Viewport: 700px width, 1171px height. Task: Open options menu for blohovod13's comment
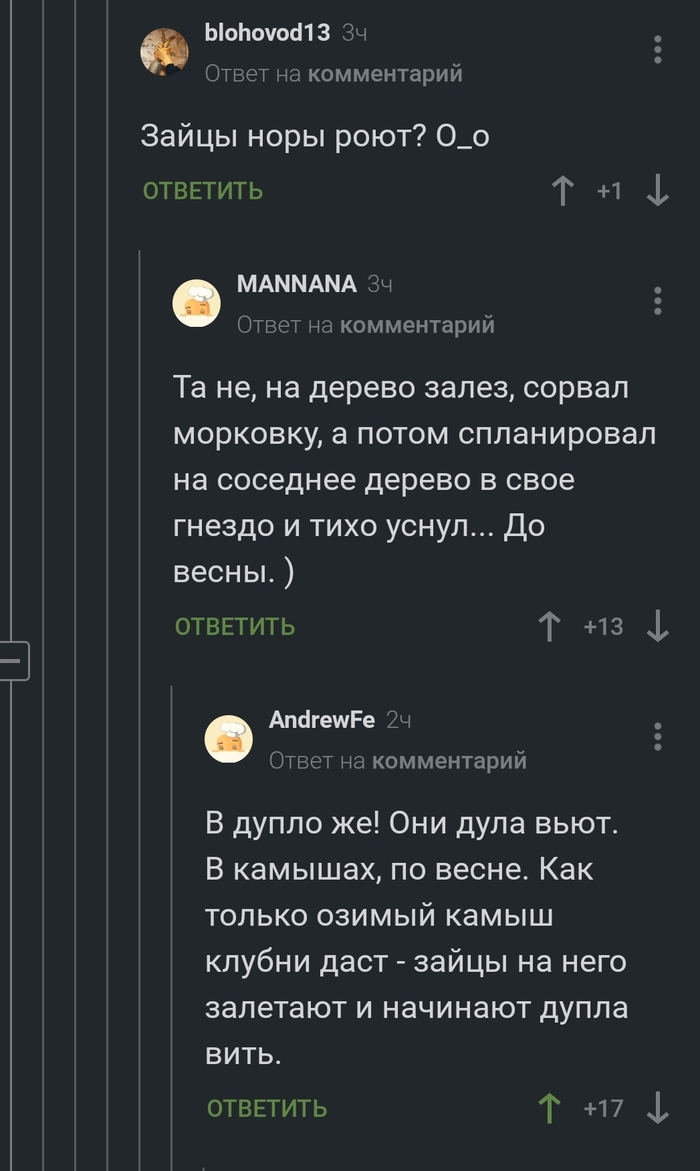[657, 50]
